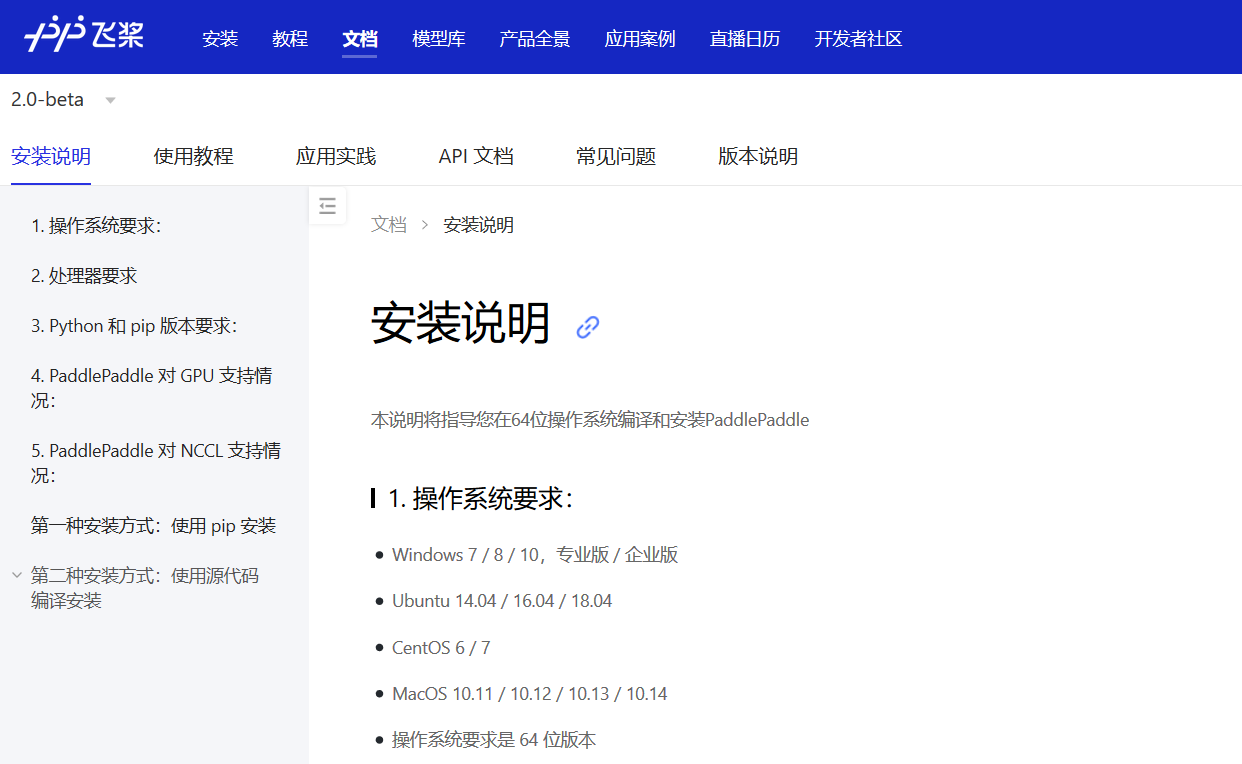Open 模型库 in the top navigation

(x=439, y=39)
